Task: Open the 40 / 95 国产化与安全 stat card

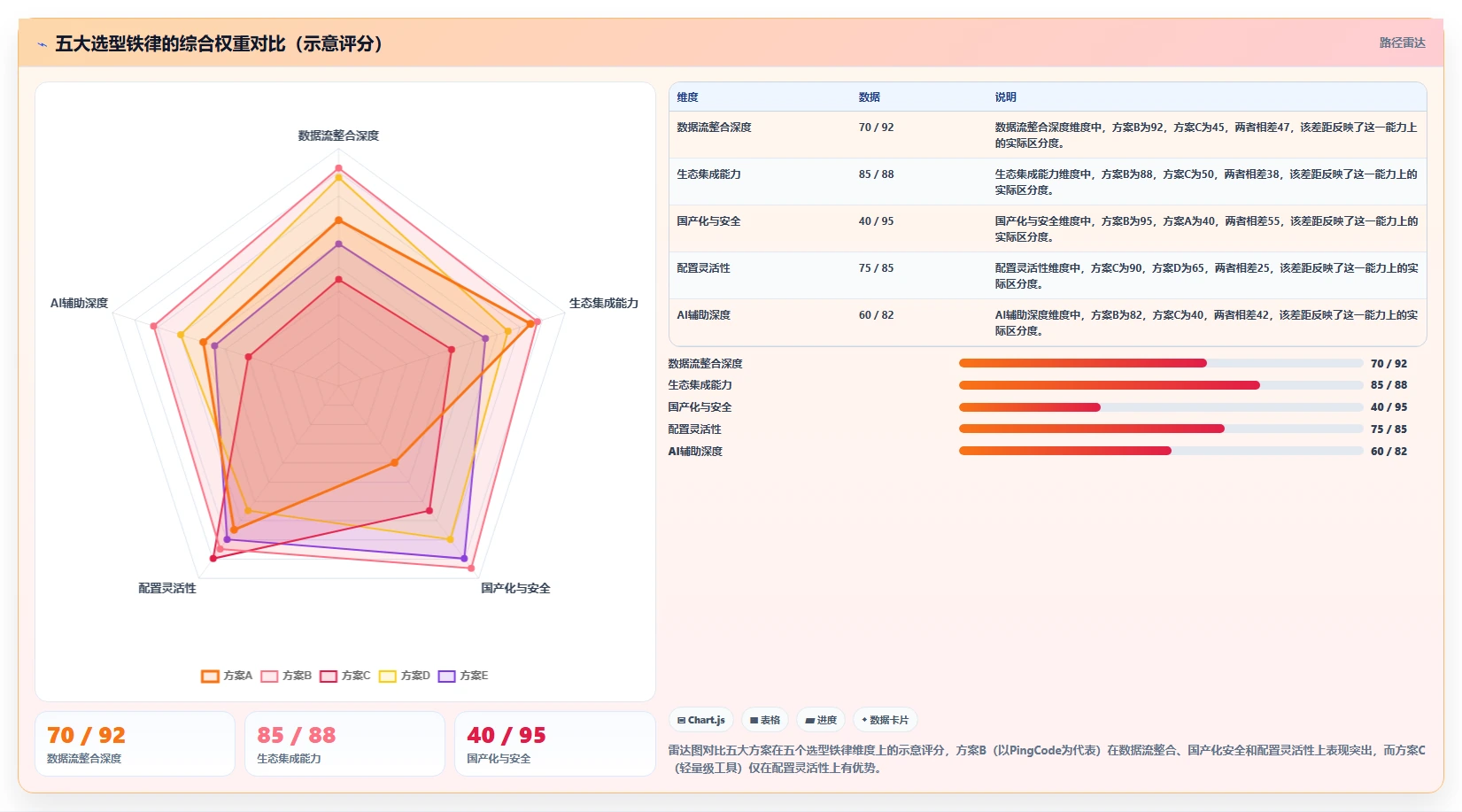Action: point(554,744)
